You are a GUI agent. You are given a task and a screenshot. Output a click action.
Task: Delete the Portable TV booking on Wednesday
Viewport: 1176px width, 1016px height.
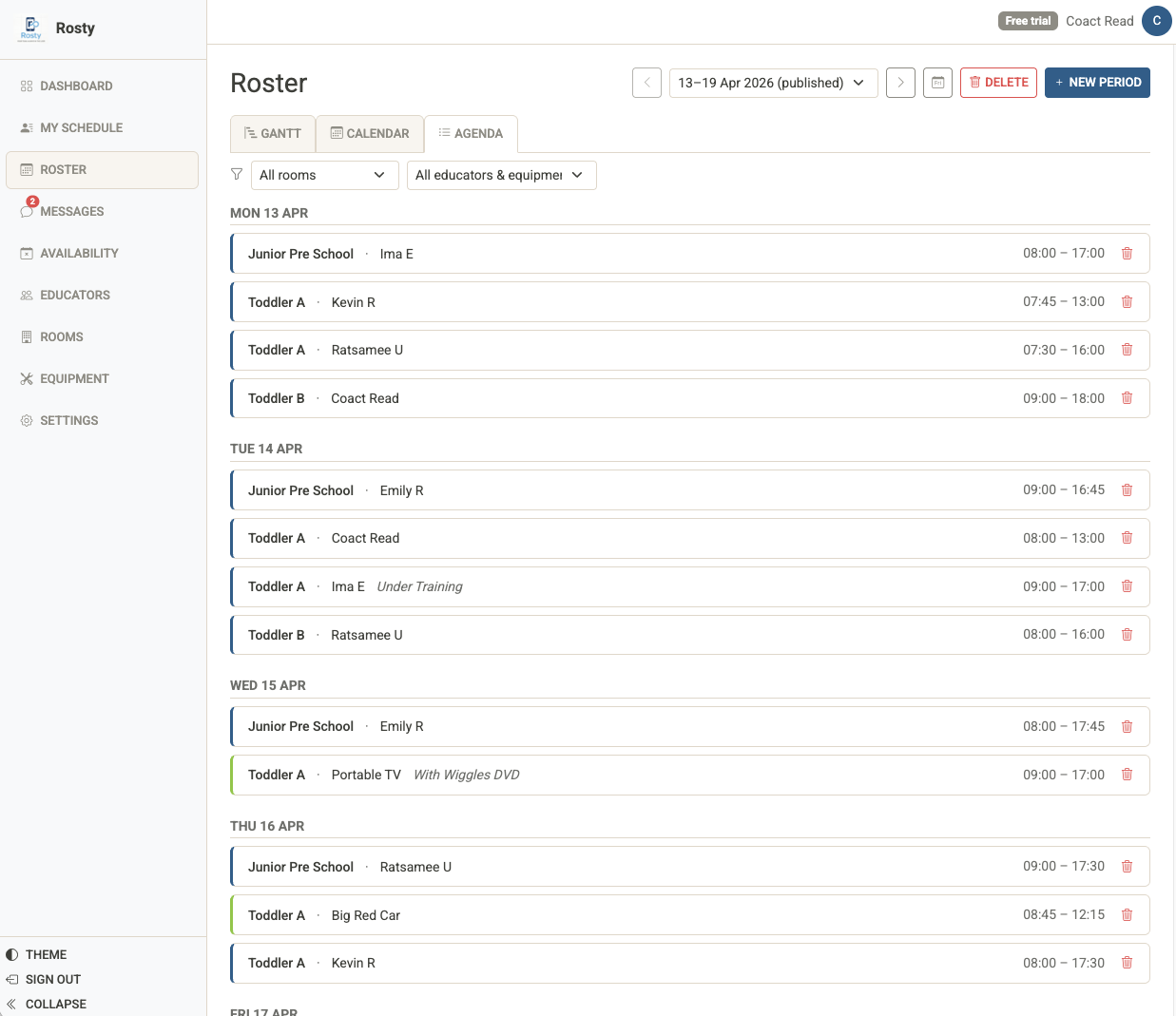pyautogui.click(x=1127, y=775)
